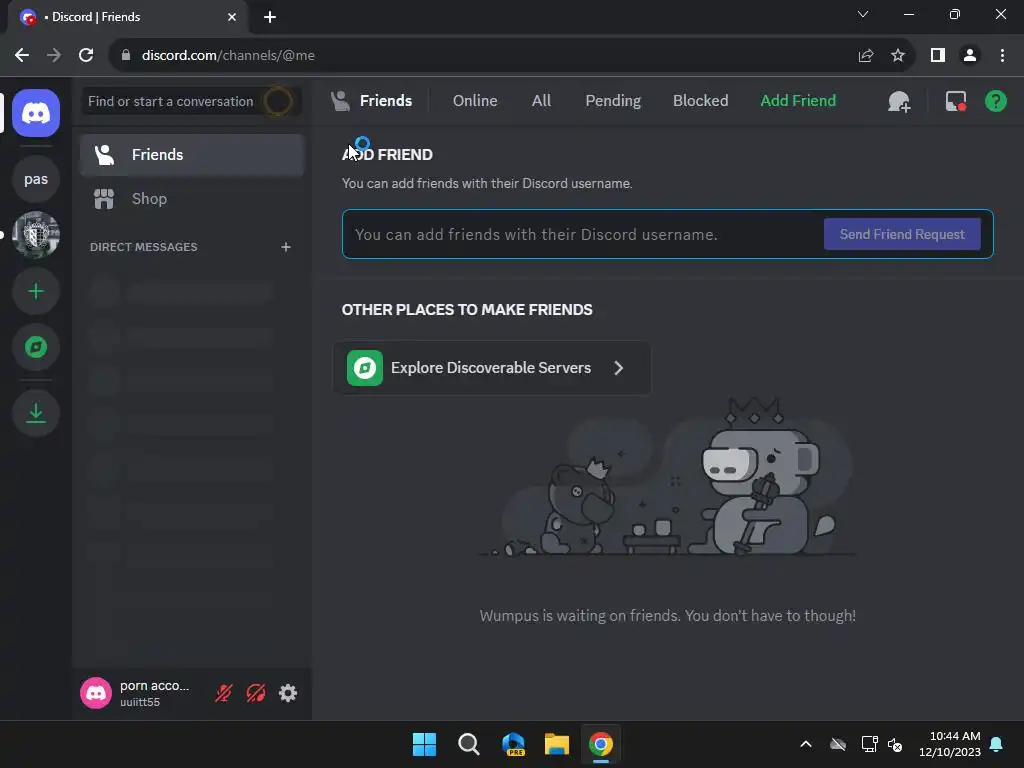This screenshot has width=1024, height=768.
Task: Open Windows Start menu
Action: pos(424,744)
